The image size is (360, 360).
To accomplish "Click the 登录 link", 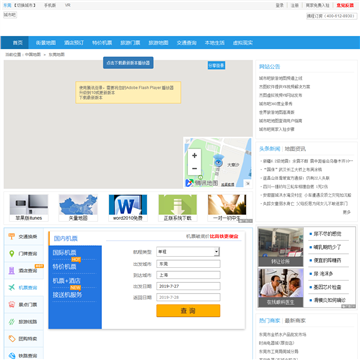I will click(x=280, y=5).
